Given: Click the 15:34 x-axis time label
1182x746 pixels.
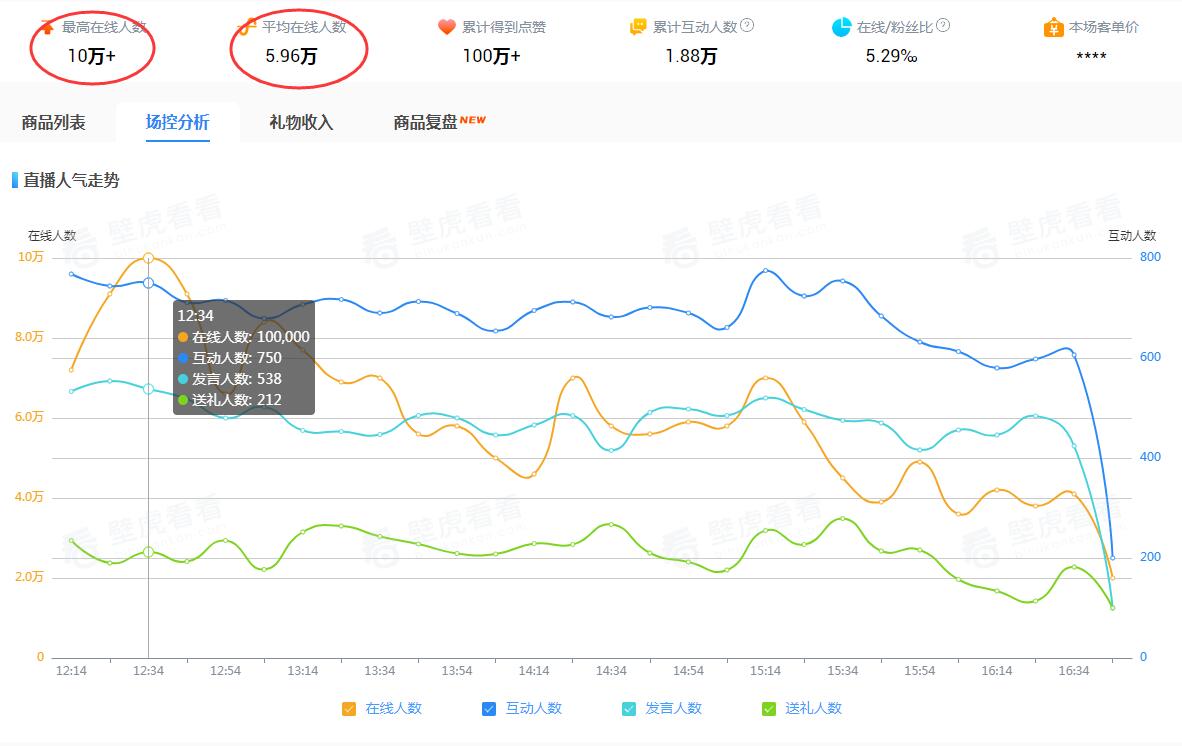Looking at the screenshot, I should pyautogui.click(x=842, y=671).
